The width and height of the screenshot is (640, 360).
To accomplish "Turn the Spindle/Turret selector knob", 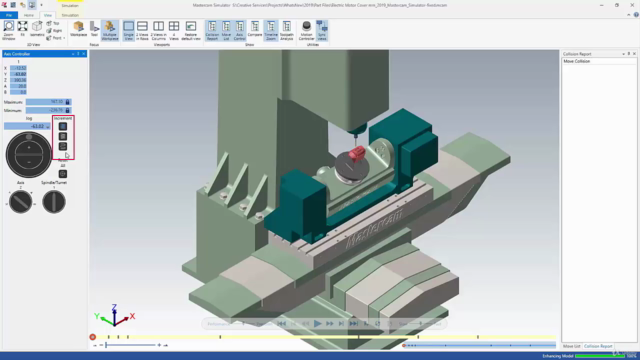I will coord(54,201).
